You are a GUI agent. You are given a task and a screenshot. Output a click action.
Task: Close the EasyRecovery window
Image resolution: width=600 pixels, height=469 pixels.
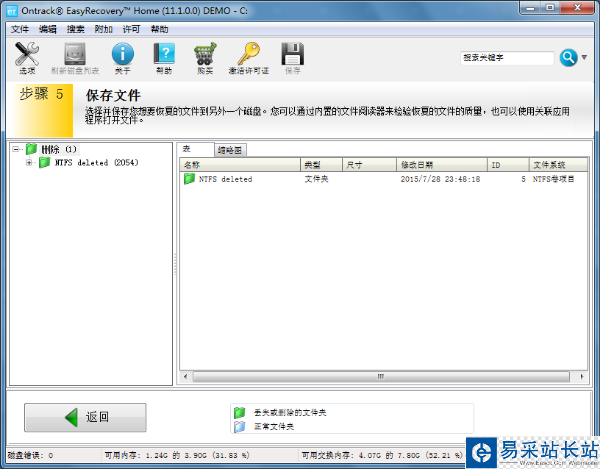(577, 8)
